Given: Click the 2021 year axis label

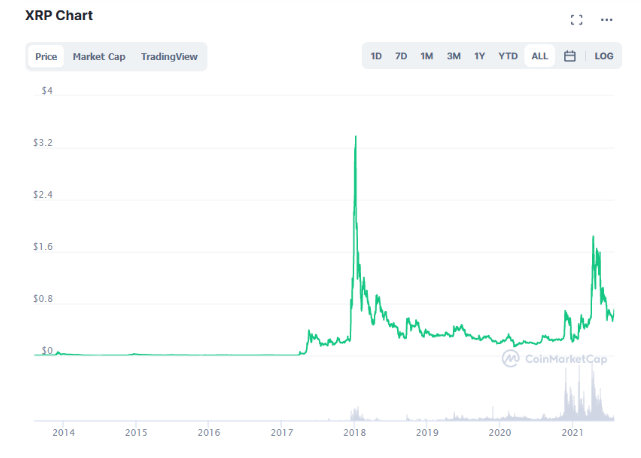Looking at the screenshot, I should click(573, 433).
